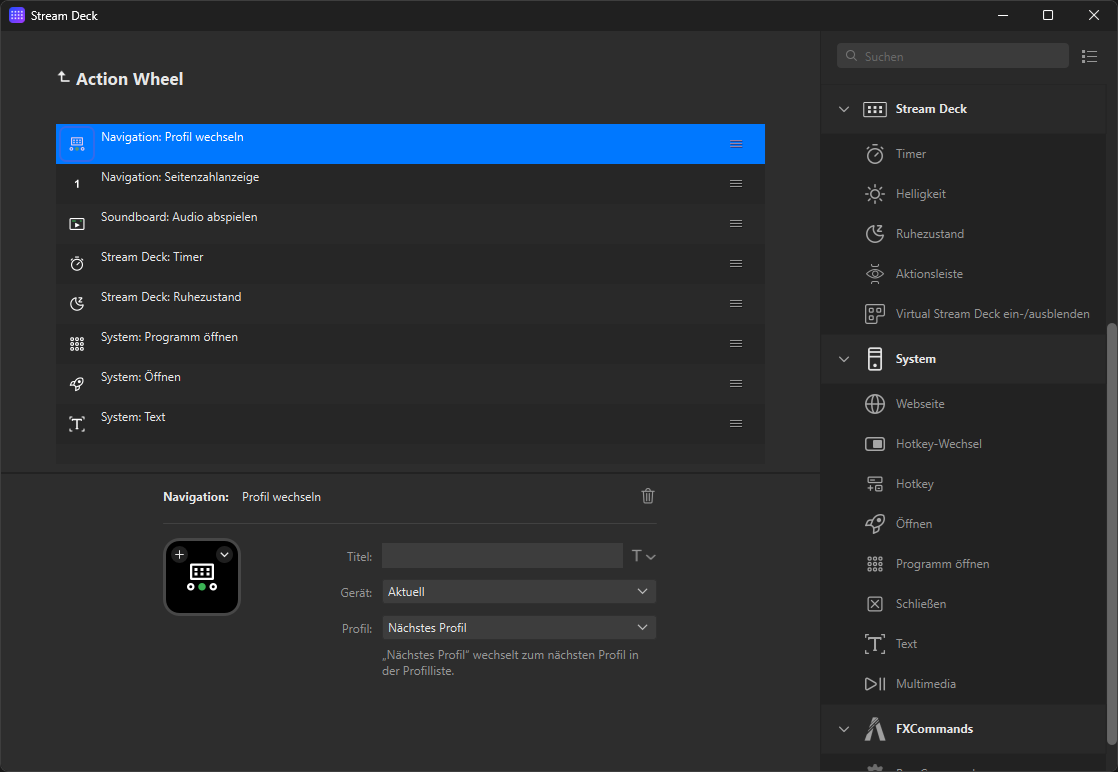The image size is (1118, 772).
Task: Add icon with plus on key preview
Action: pyautogui.click(x=179, y=554)
